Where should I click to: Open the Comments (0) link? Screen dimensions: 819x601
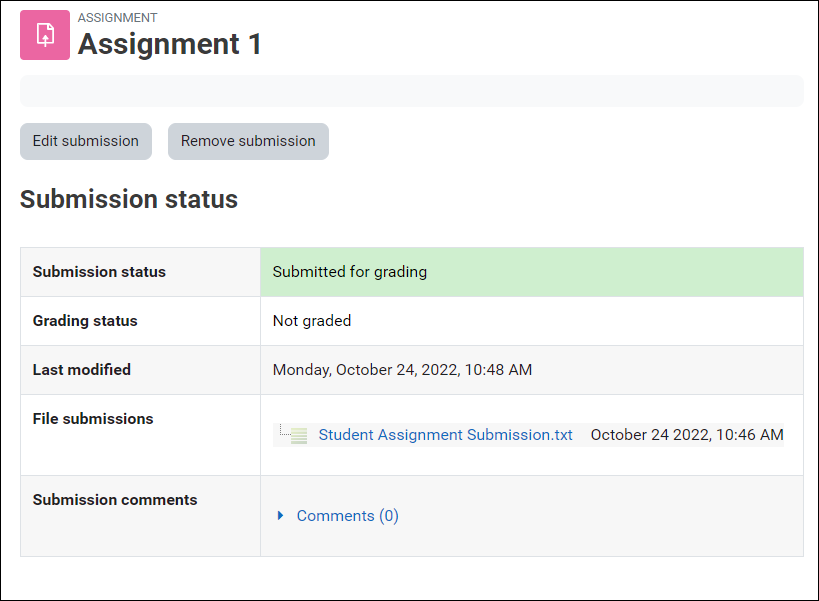coord(347,516)
